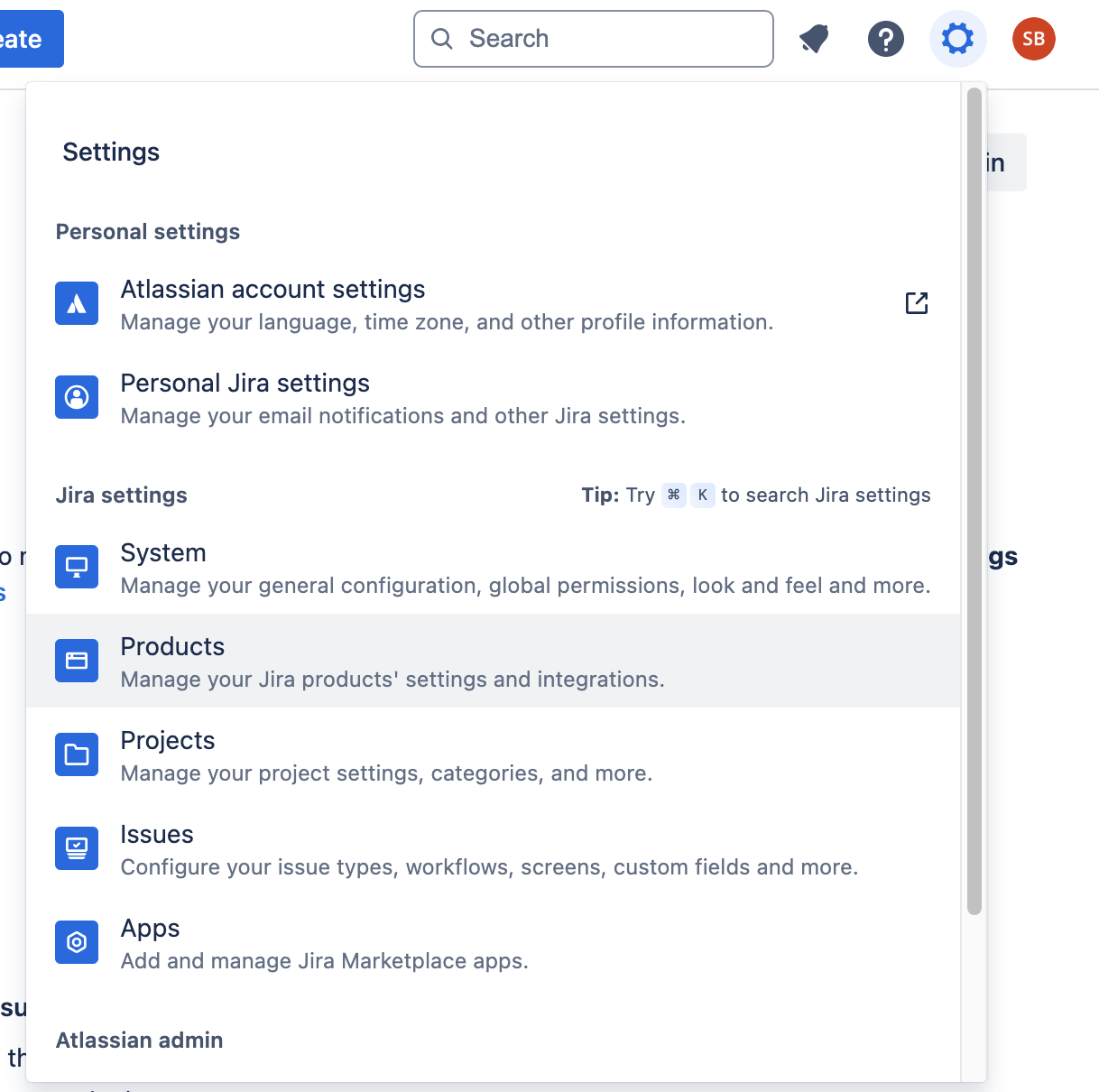Screen dimensions: 1099x1092
Task: Click the Issues checklist icon
Action: click(77, 848)
